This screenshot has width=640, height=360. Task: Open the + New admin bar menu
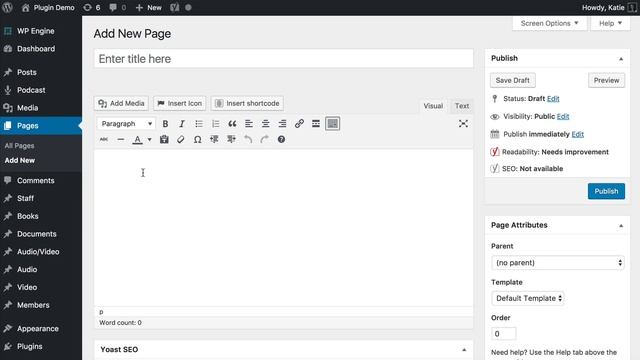point(149,7)
